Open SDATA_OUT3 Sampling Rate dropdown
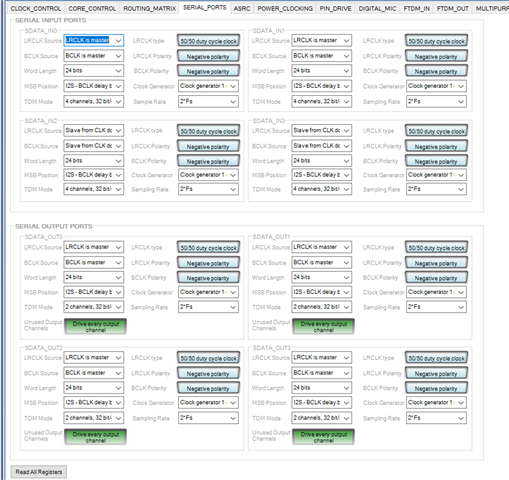 (436, 418)
